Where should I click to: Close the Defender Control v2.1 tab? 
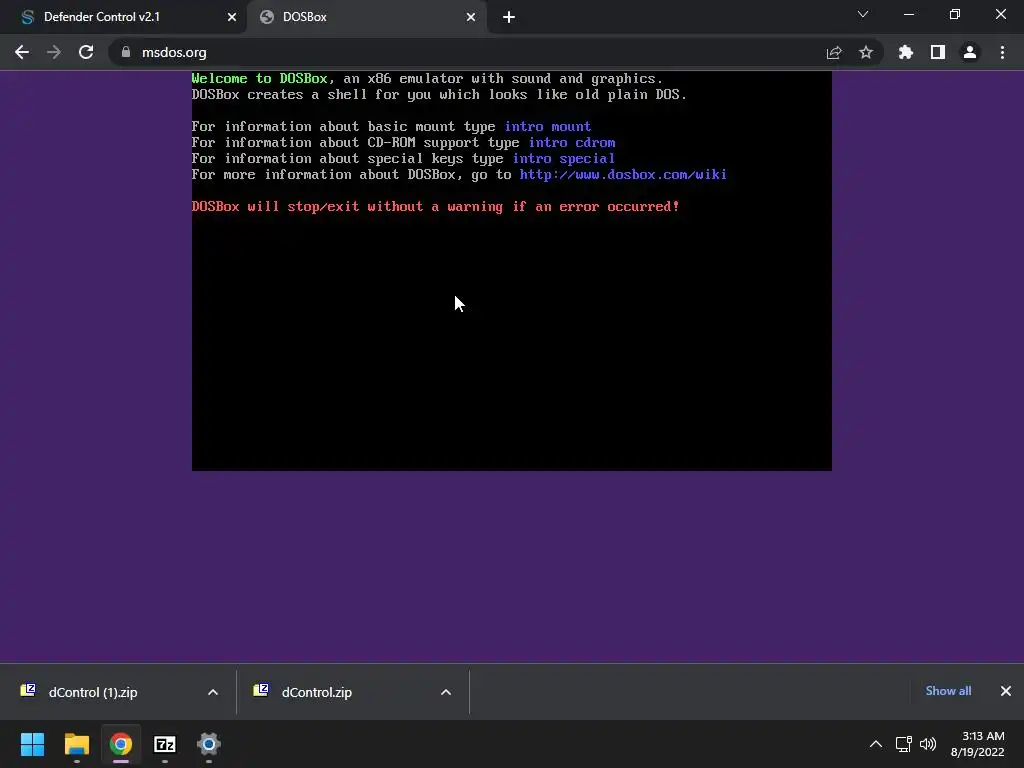click(x=232, y=17)
